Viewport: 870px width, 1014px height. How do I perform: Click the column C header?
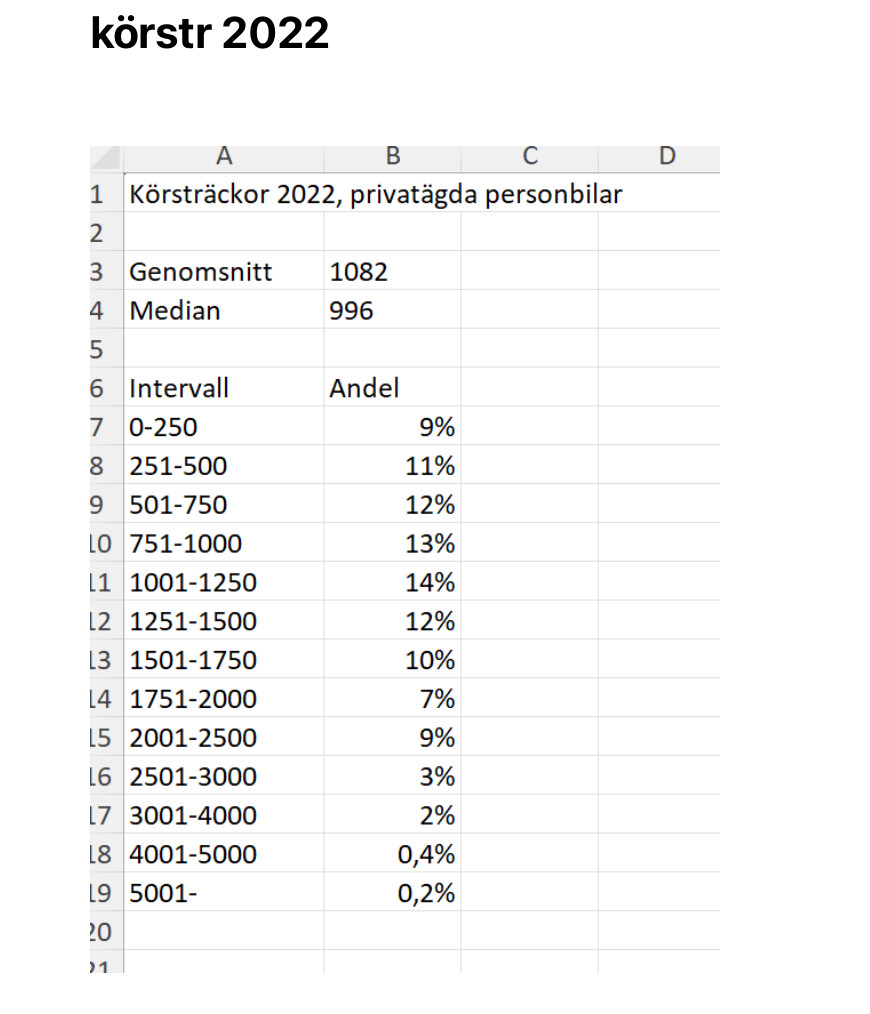click(530, 156)
